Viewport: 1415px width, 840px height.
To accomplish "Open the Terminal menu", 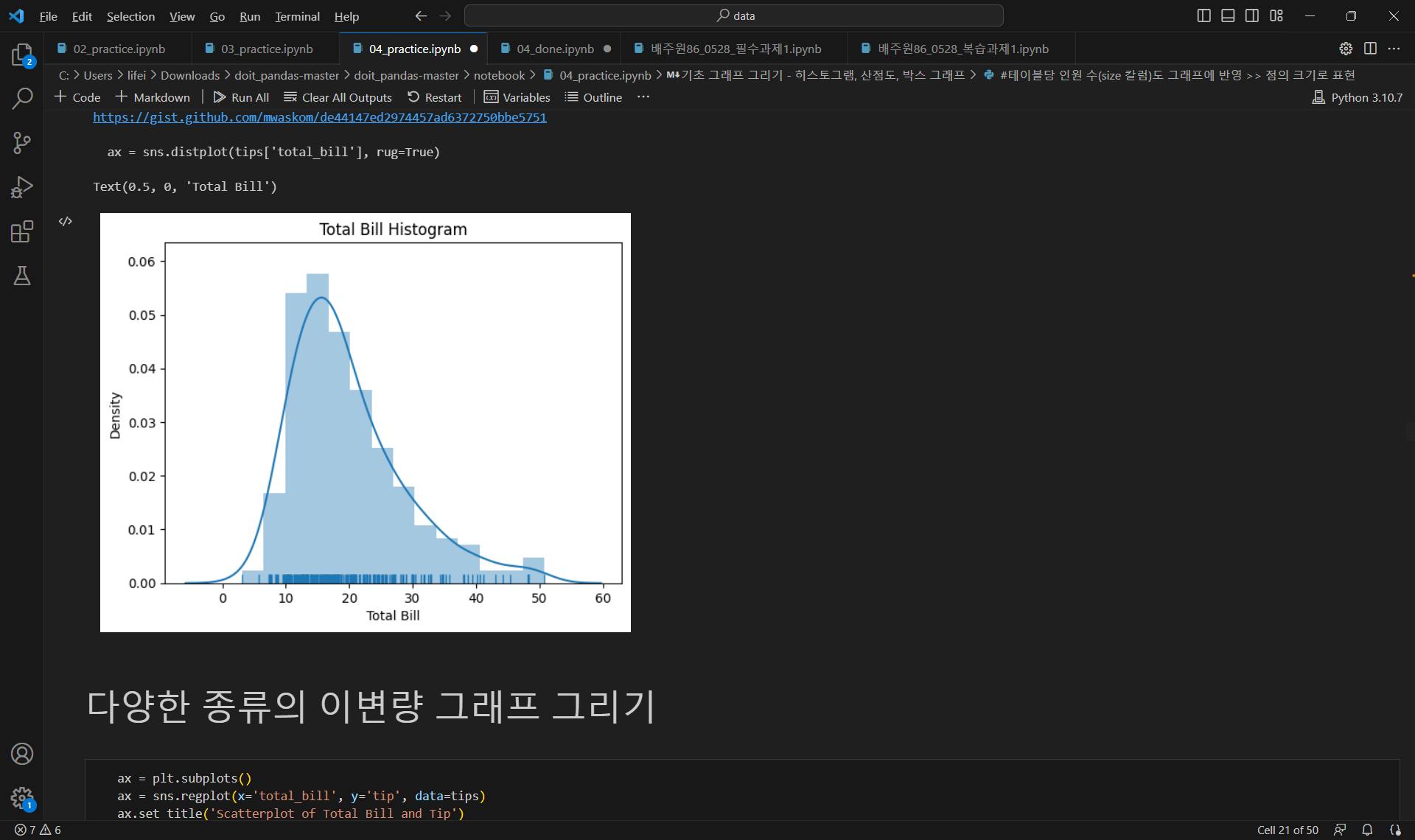I will [297, 16].
